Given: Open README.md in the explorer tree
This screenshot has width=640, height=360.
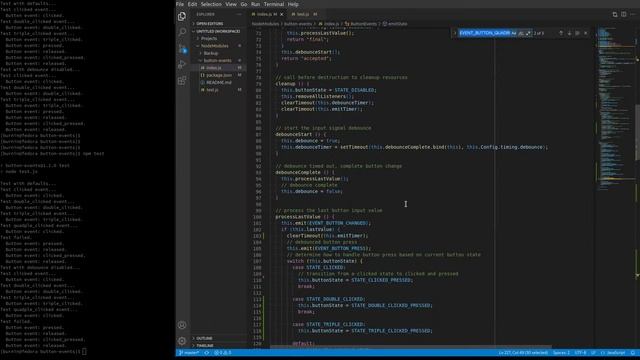Looking at the screenshot, I should coord(218,82).
